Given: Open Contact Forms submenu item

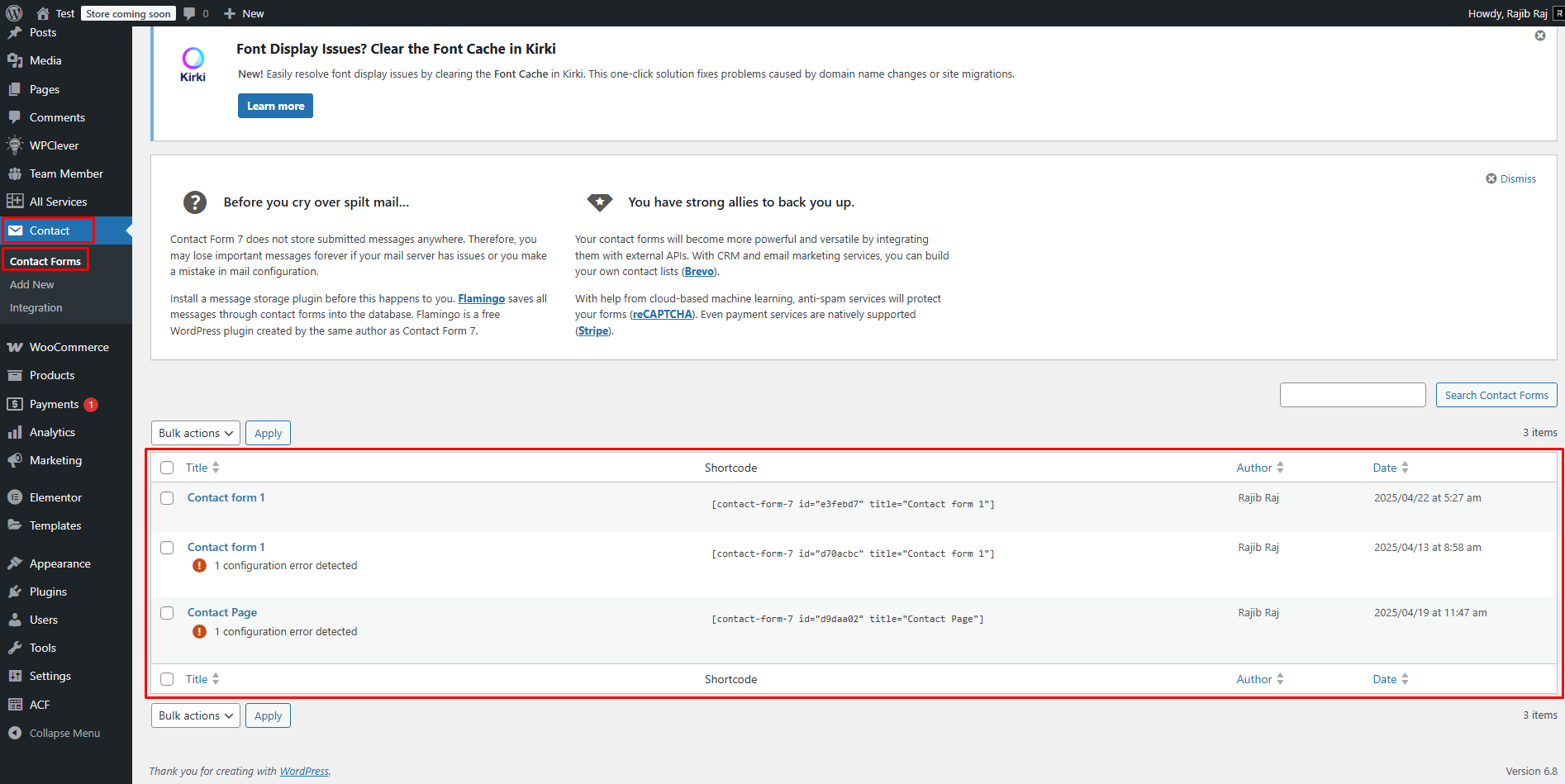Looking at the screenshot, I should [45, 261].
